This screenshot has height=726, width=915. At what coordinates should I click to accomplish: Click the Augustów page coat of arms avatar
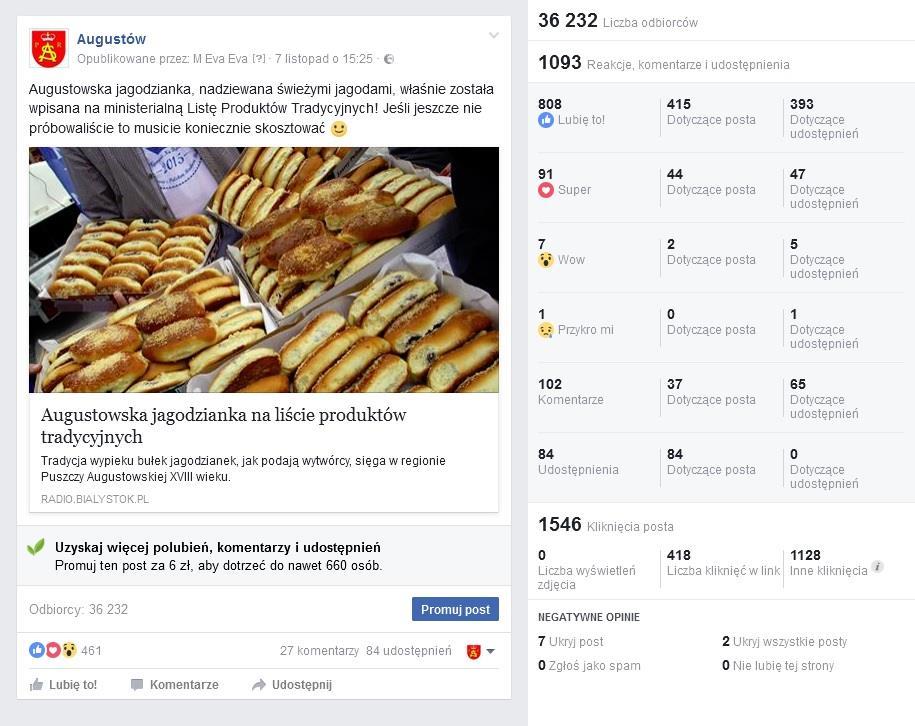pyautogui.click(x=49, y=48)
